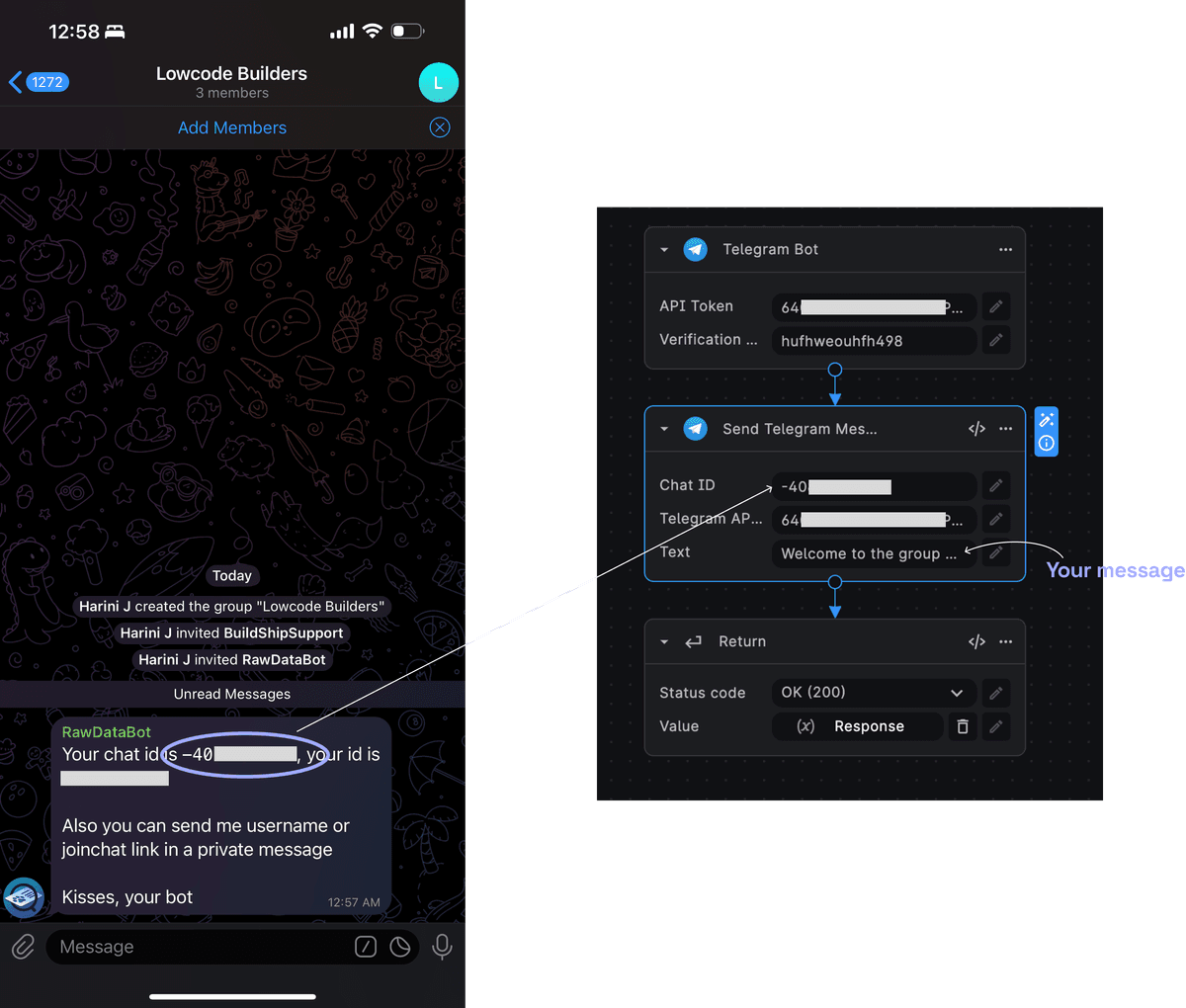Collapse the Return node
The image size is (1186, 1008).
pos(664,642)
